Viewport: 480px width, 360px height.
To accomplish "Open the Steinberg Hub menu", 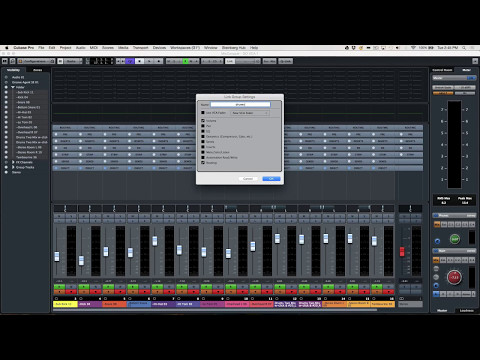I will pyautogui.click(x=234, y=48).
